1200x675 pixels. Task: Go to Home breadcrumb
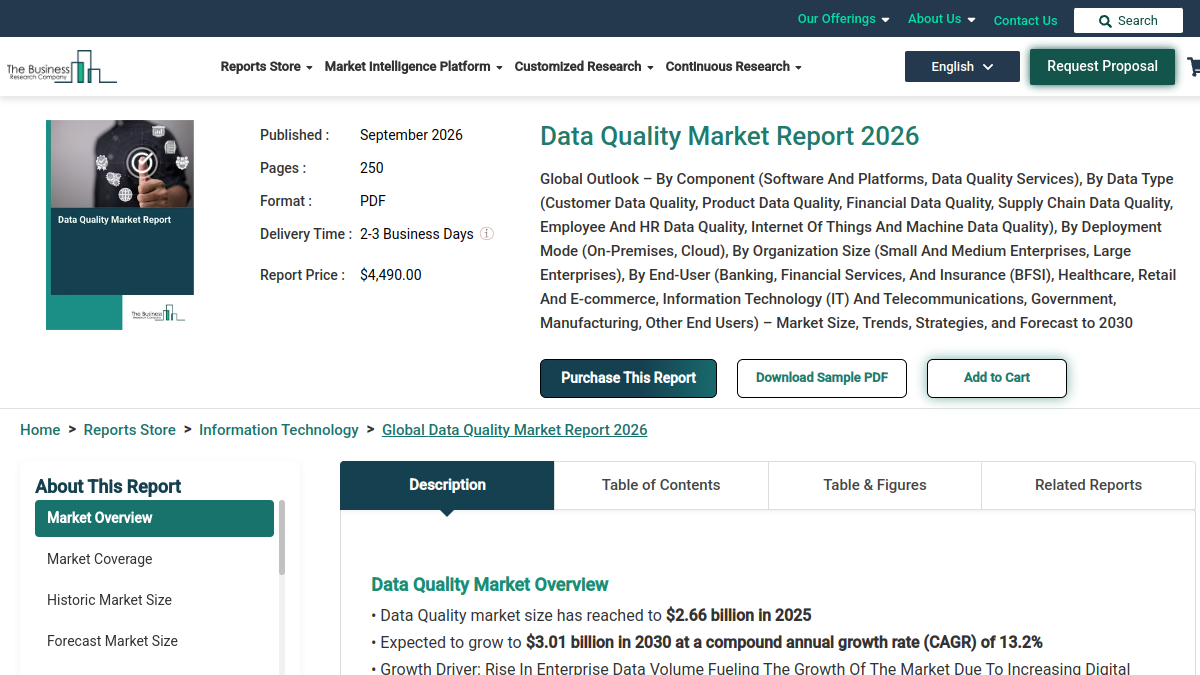(x=40, y=430)
